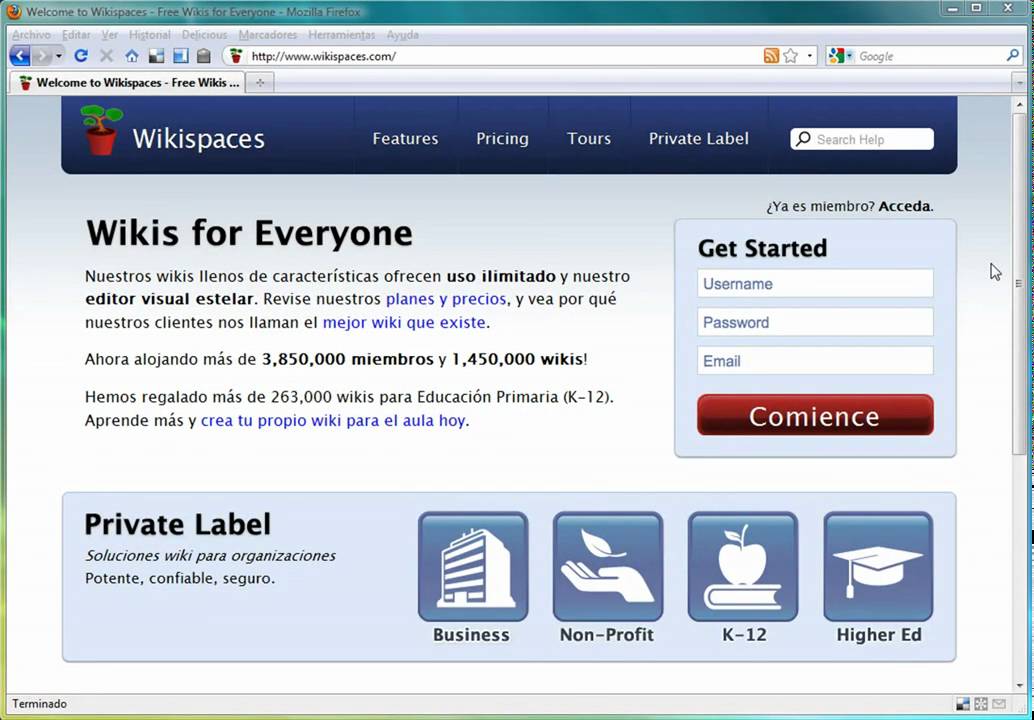The height and width of the screenshot is (720, 1034).
Task: Follow 'crea tu propio wiki para el aula hoy'
Action: pos(333,421)
